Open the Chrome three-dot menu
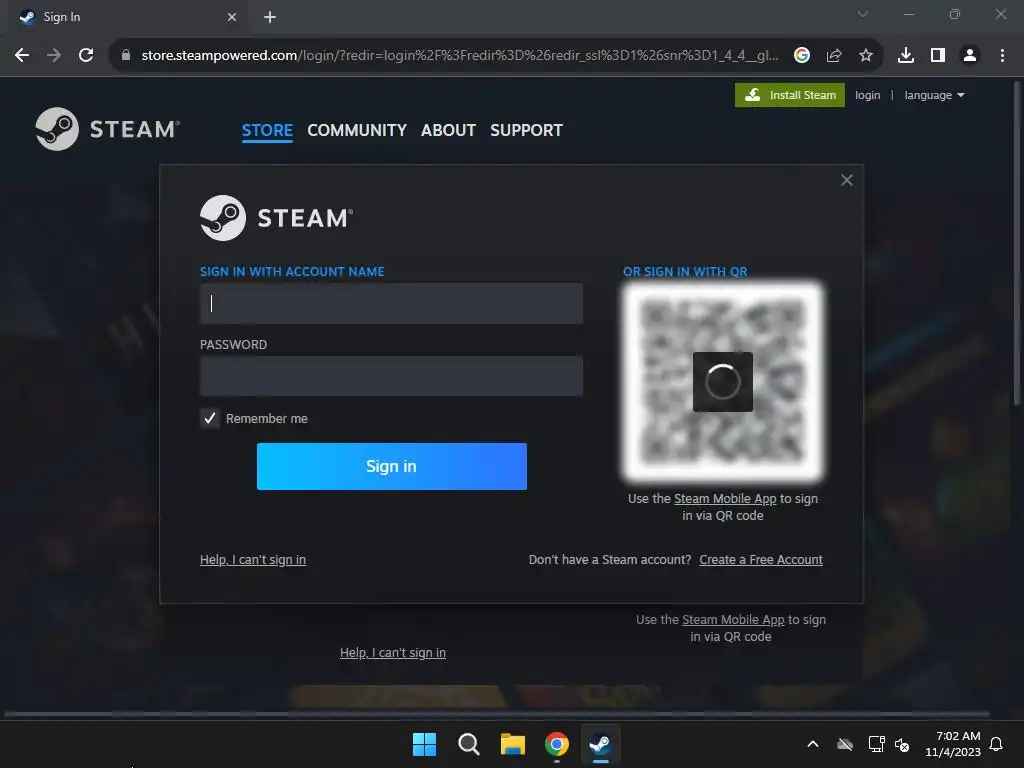The width and height of the screenshot is (1024, 768). pos(1002,56)
